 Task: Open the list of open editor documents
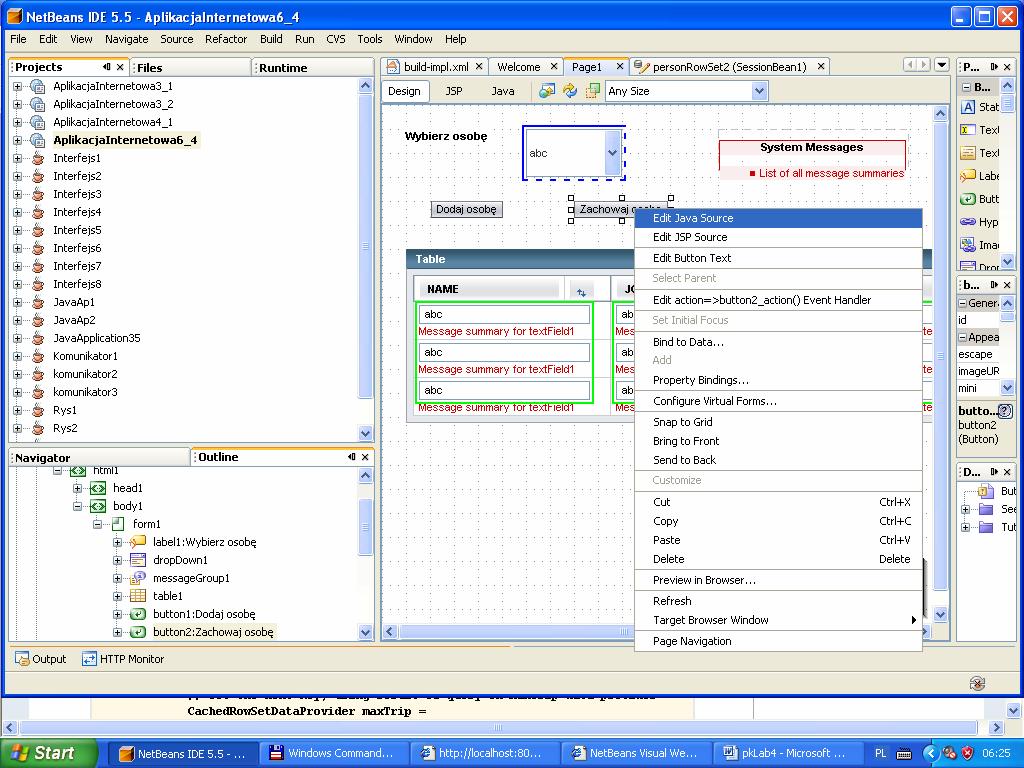(x=942, y=65)
